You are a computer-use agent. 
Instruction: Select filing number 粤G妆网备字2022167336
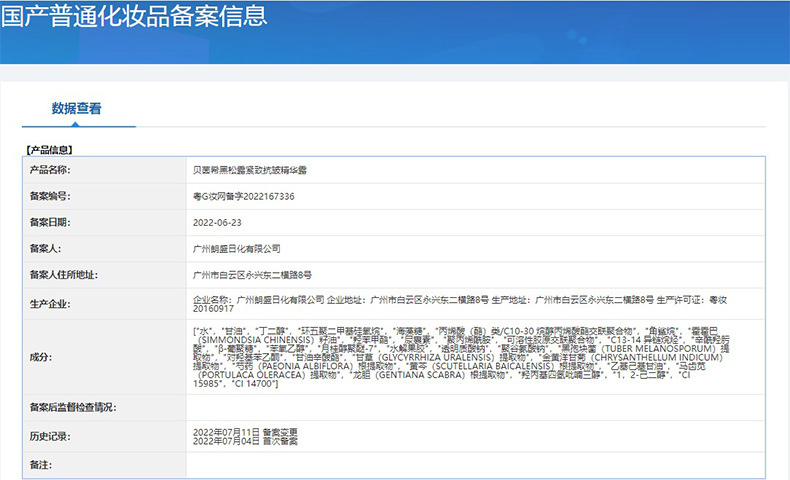coord(244,196)
